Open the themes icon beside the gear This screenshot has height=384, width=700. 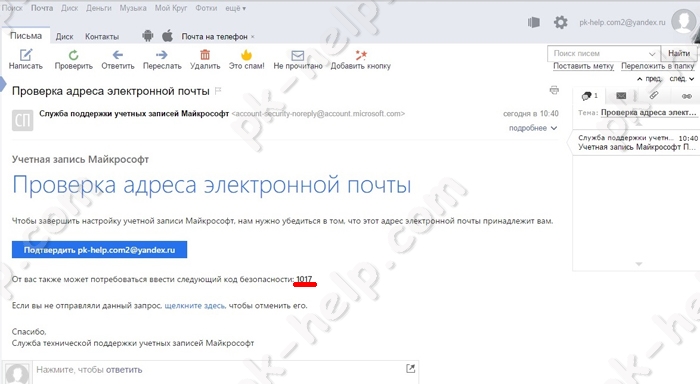(x=534, y=22)
